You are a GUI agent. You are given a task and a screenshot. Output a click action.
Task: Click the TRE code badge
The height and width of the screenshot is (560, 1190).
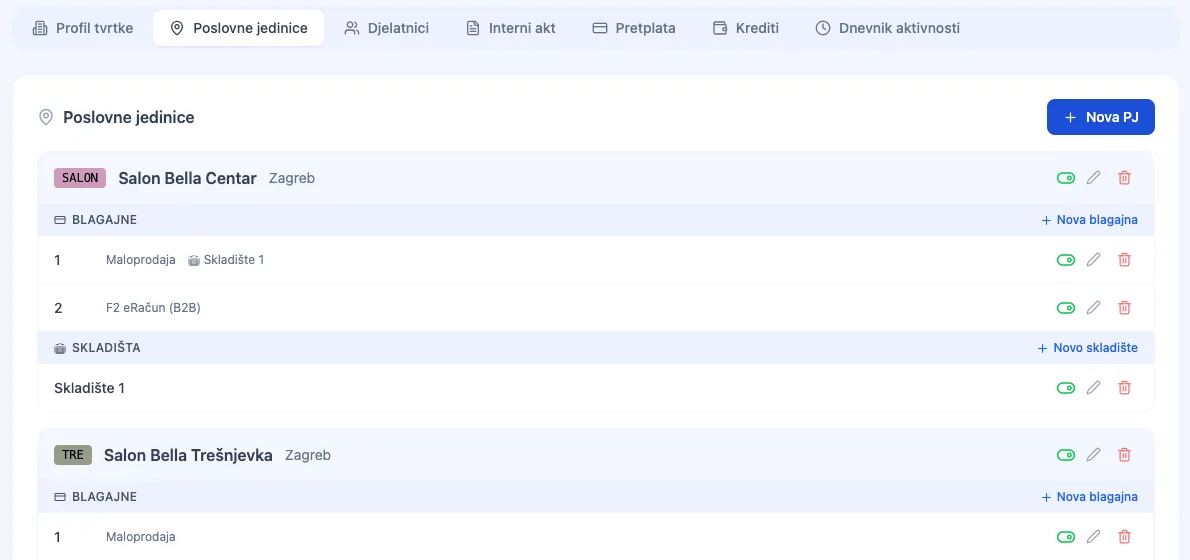(x=73, y=455)
